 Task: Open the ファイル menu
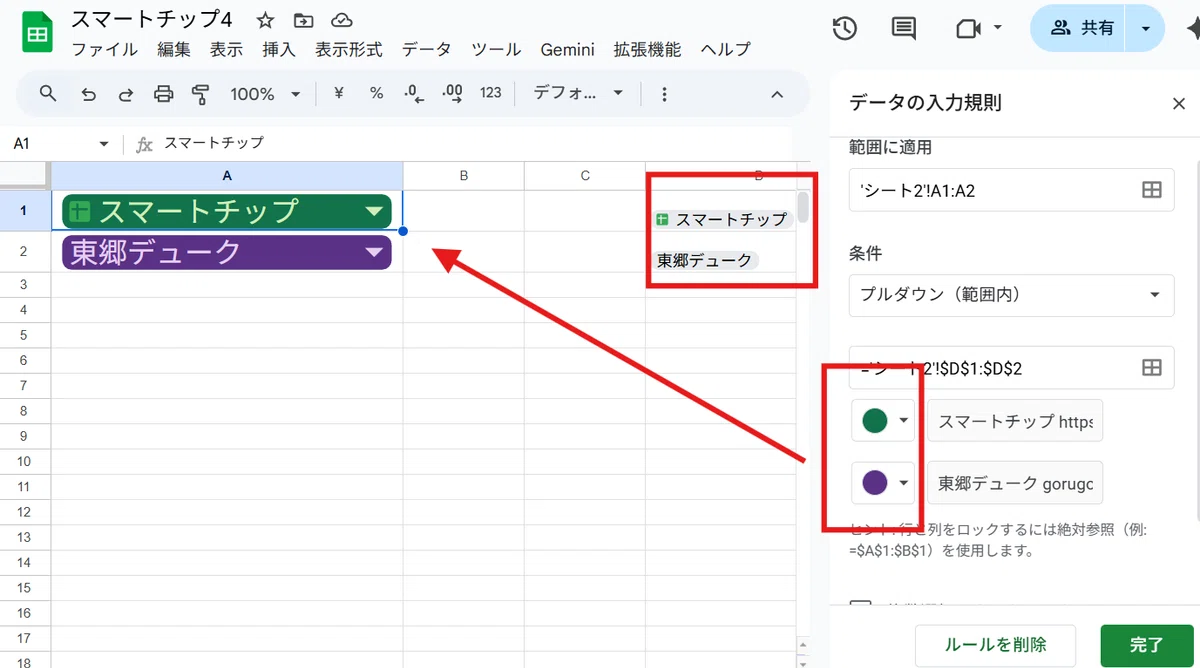point(105,49)
